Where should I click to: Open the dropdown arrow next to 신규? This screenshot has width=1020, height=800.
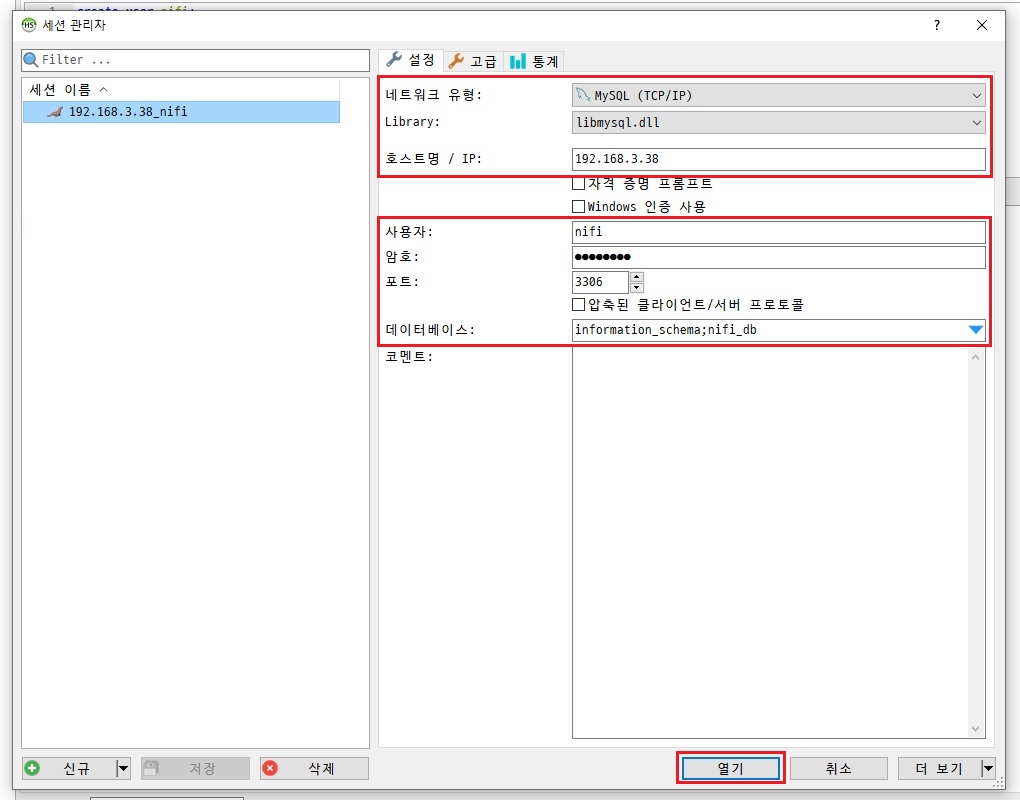pyautogui.click(x=123, y=768)
